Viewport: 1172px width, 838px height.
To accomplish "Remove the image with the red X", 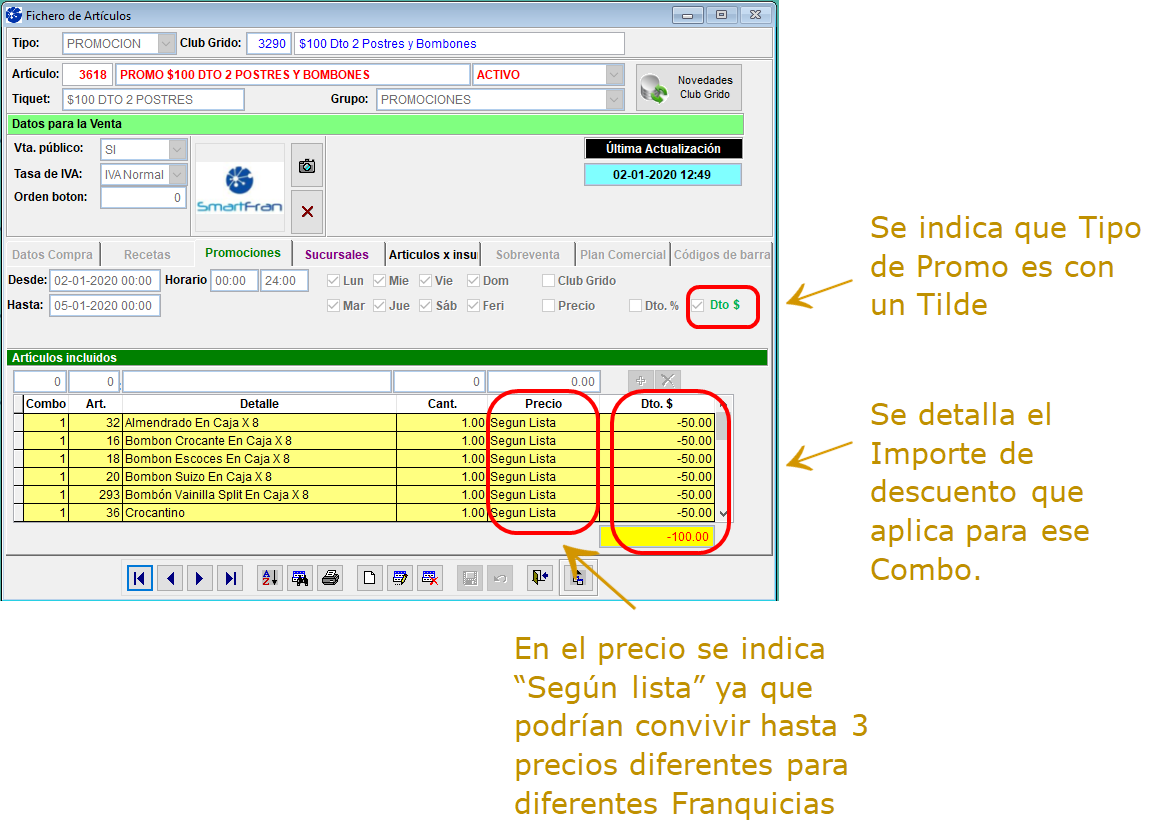I will 307,211.
